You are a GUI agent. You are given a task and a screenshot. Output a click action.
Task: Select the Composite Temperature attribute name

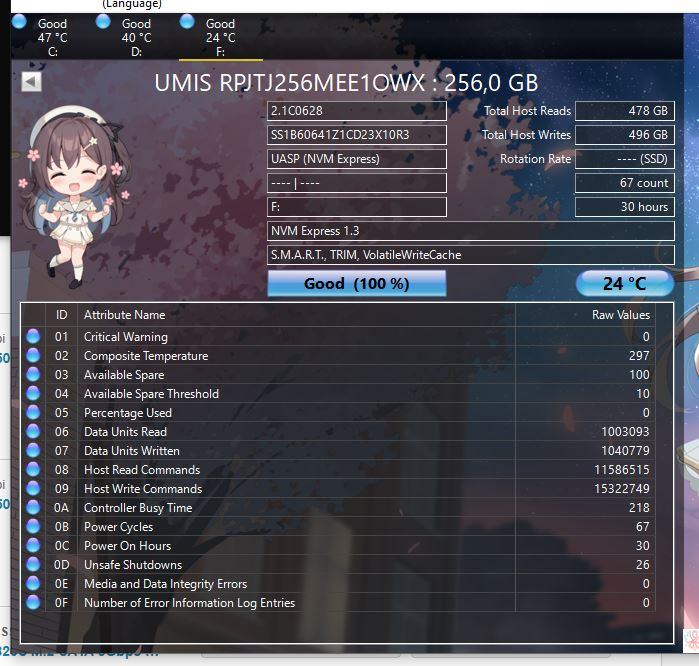click(x=146, y=356)
